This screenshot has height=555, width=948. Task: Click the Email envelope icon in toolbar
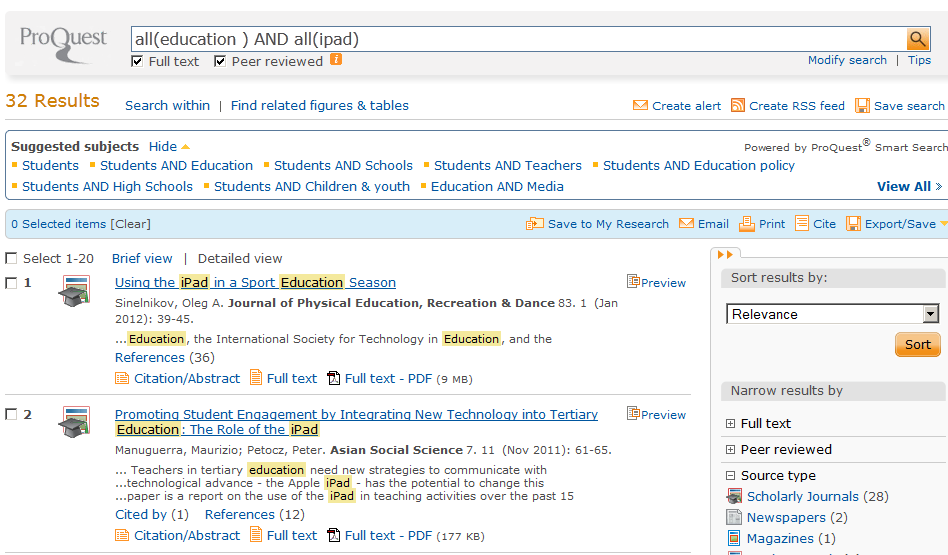[686, 223]
